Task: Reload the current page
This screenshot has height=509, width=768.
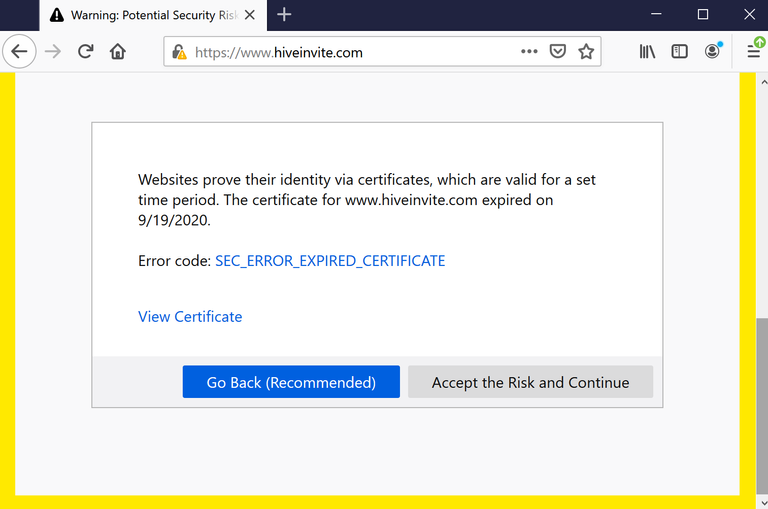Action: click(85, 51)
